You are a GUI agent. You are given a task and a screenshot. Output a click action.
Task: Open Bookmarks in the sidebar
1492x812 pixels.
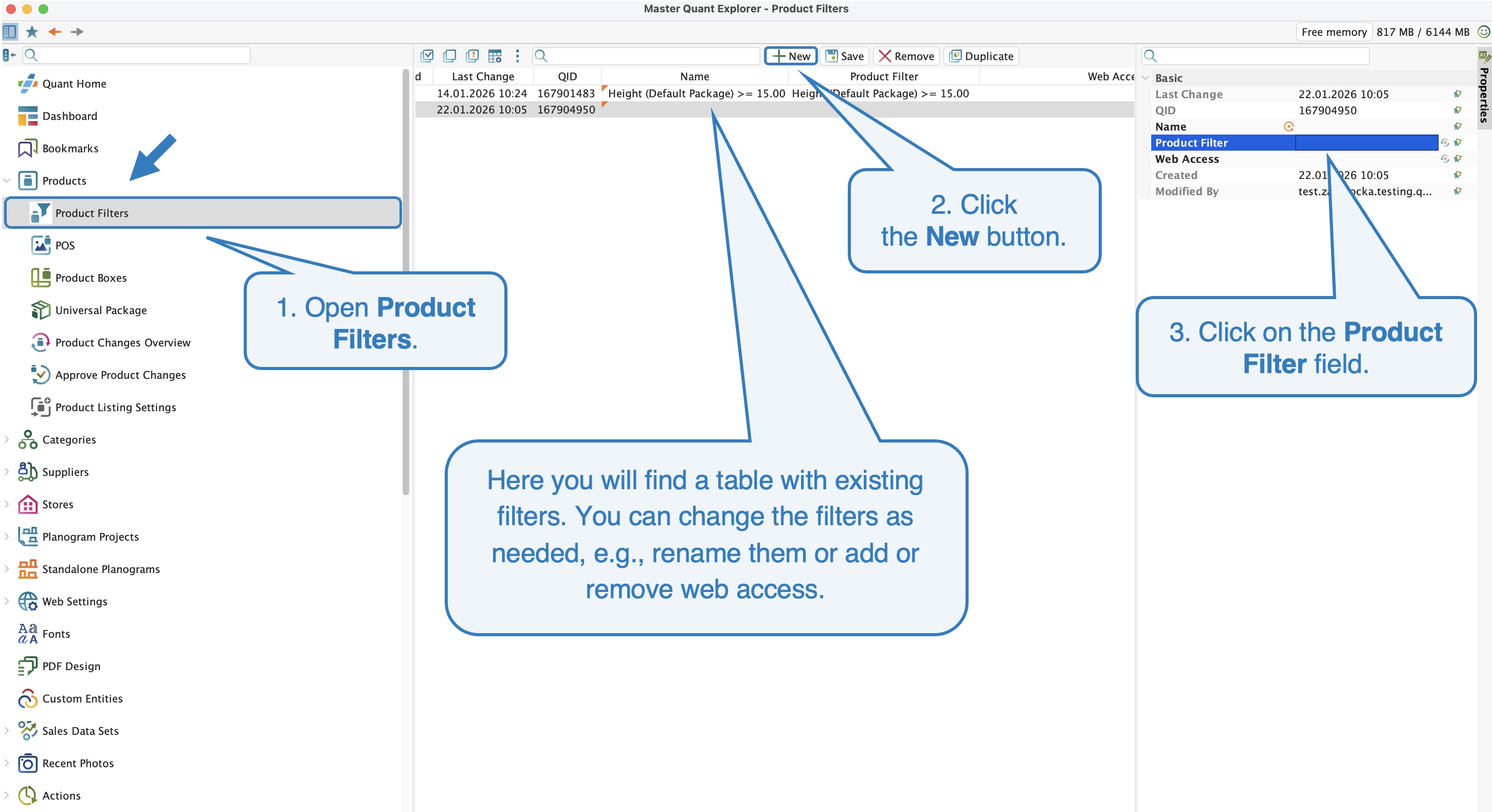click(70, 148)
